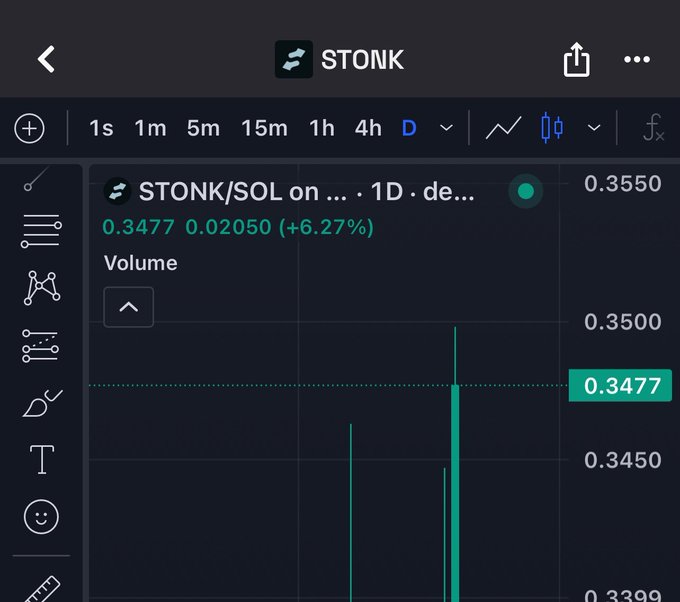The height and width of the screenshot is (602, 680).
Task: Open the emoji smiley icons tool
Action: [x=41, y=517]
